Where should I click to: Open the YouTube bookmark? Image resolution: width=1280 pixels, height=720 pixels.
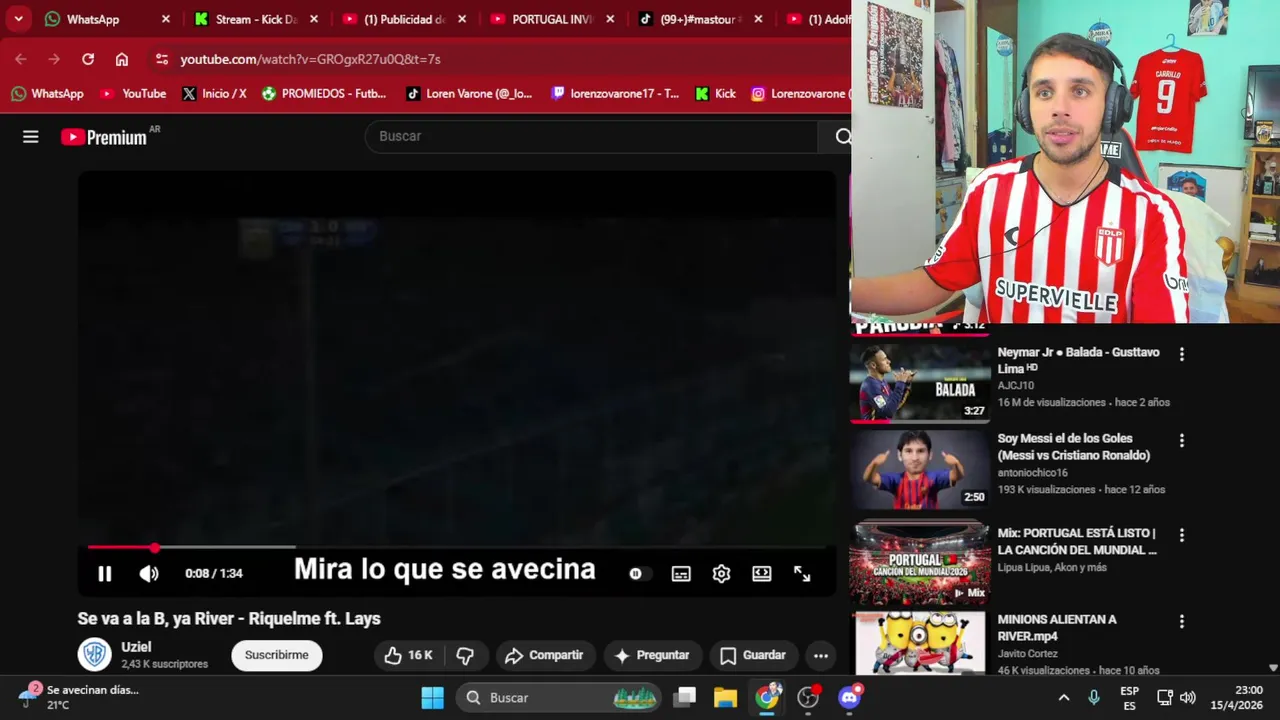click(133, 93)
